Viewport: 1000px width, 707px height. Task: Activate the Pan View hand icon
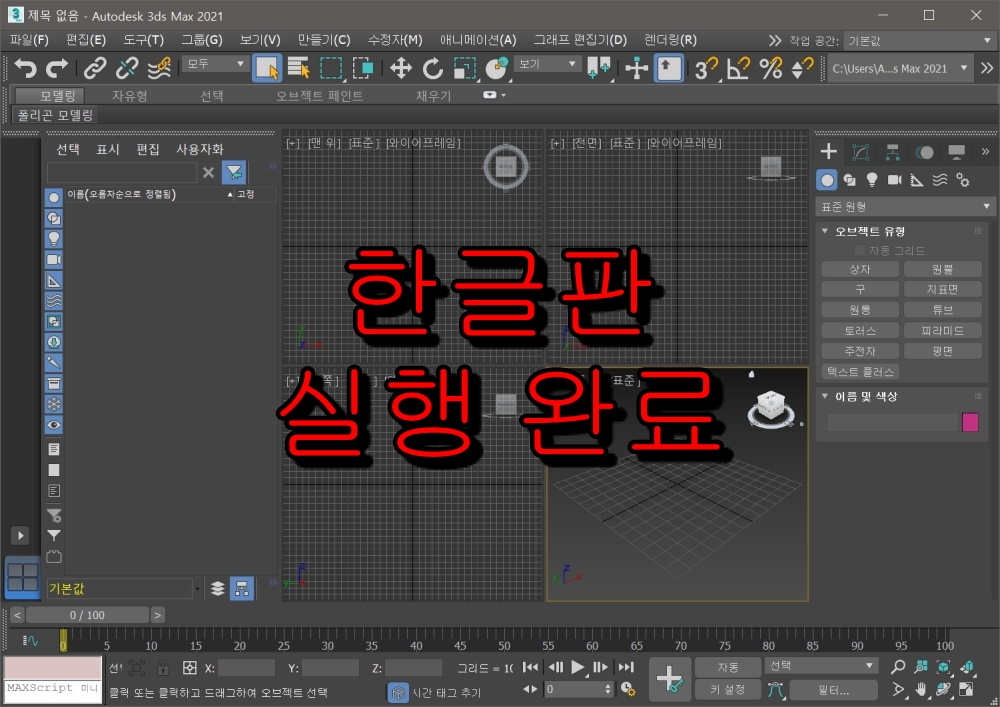pyautogui.click(x=919, y=689)
